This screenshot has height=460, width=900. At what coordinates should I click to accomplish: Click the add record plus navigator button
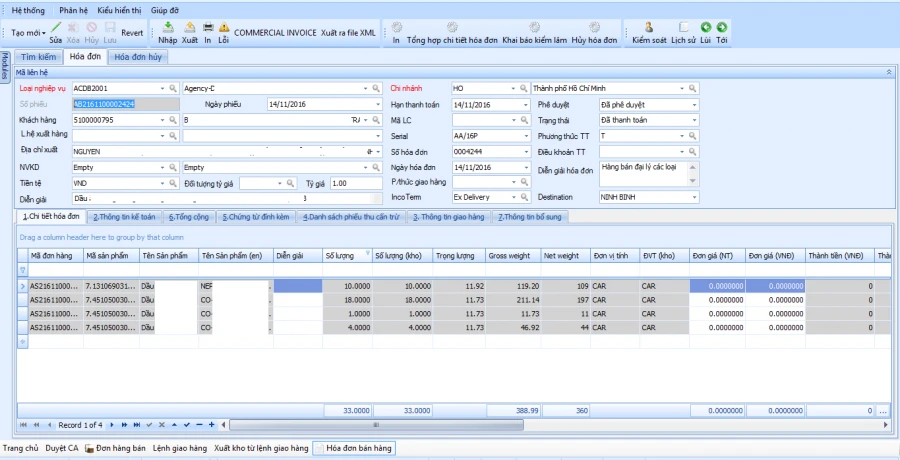212,425
